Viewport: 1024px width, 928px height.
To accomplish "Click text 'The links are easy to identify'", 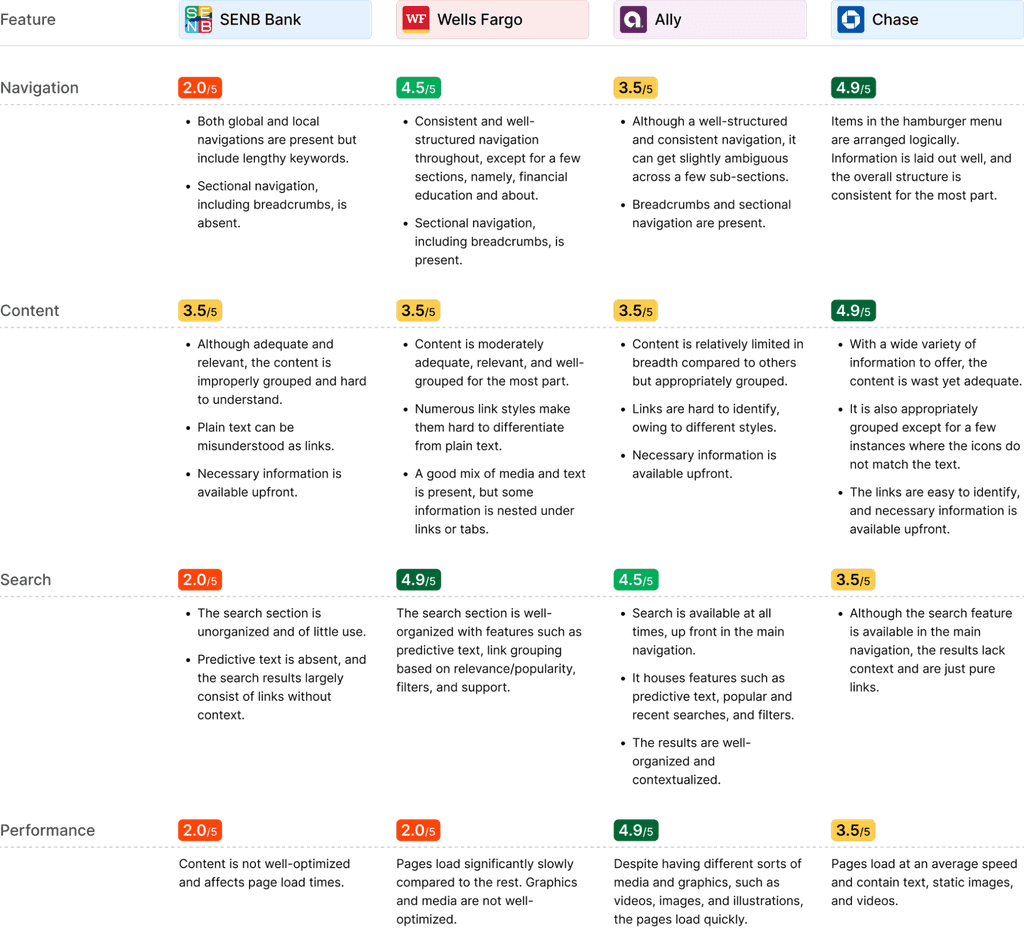I will point(934,510).
